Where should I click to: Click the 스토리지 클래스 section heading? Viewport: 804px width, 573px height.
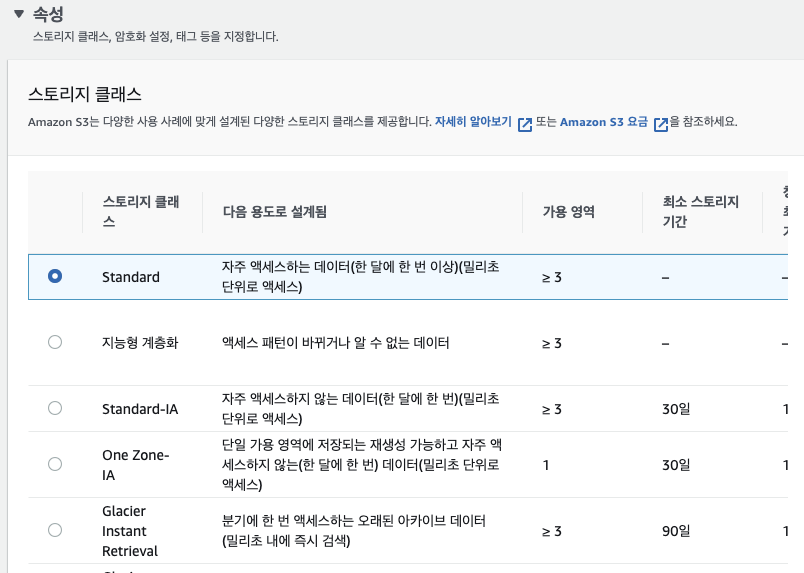[x=85, y=94]
